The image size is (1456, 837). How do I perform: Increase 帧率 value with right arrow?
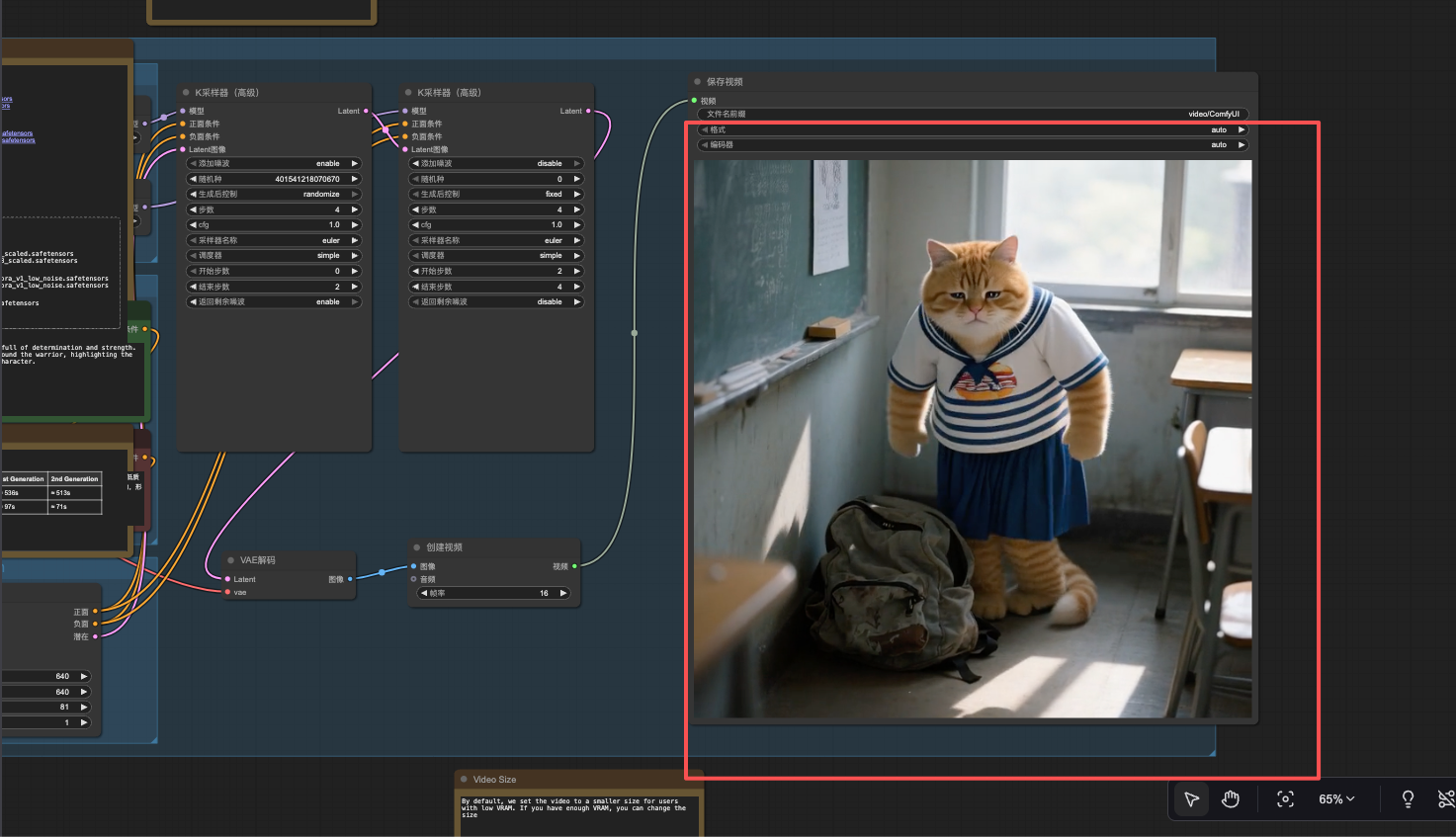pos(563,593)
